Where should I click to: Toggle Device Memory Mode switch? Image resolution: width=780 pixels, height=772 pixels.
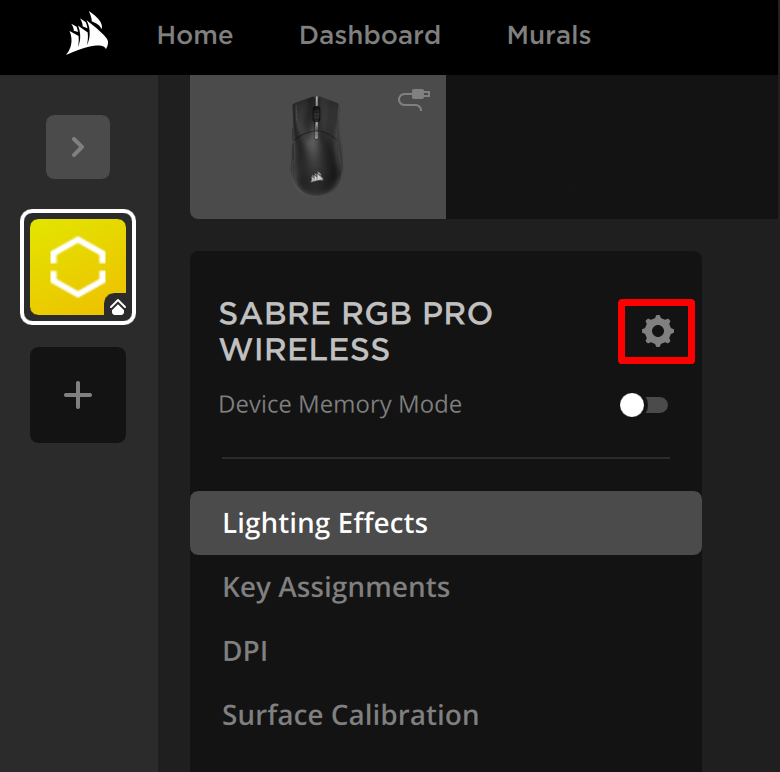(x=643, y=405)
